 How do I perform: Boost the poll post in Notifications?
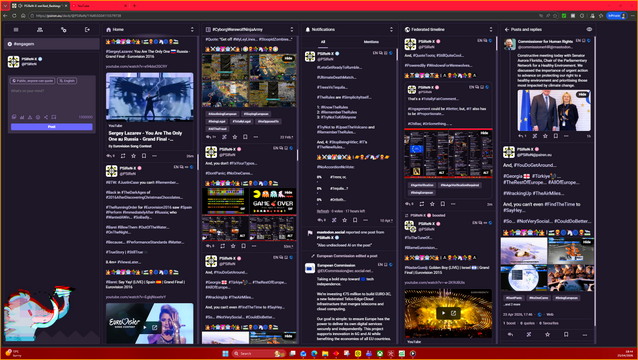334,220
